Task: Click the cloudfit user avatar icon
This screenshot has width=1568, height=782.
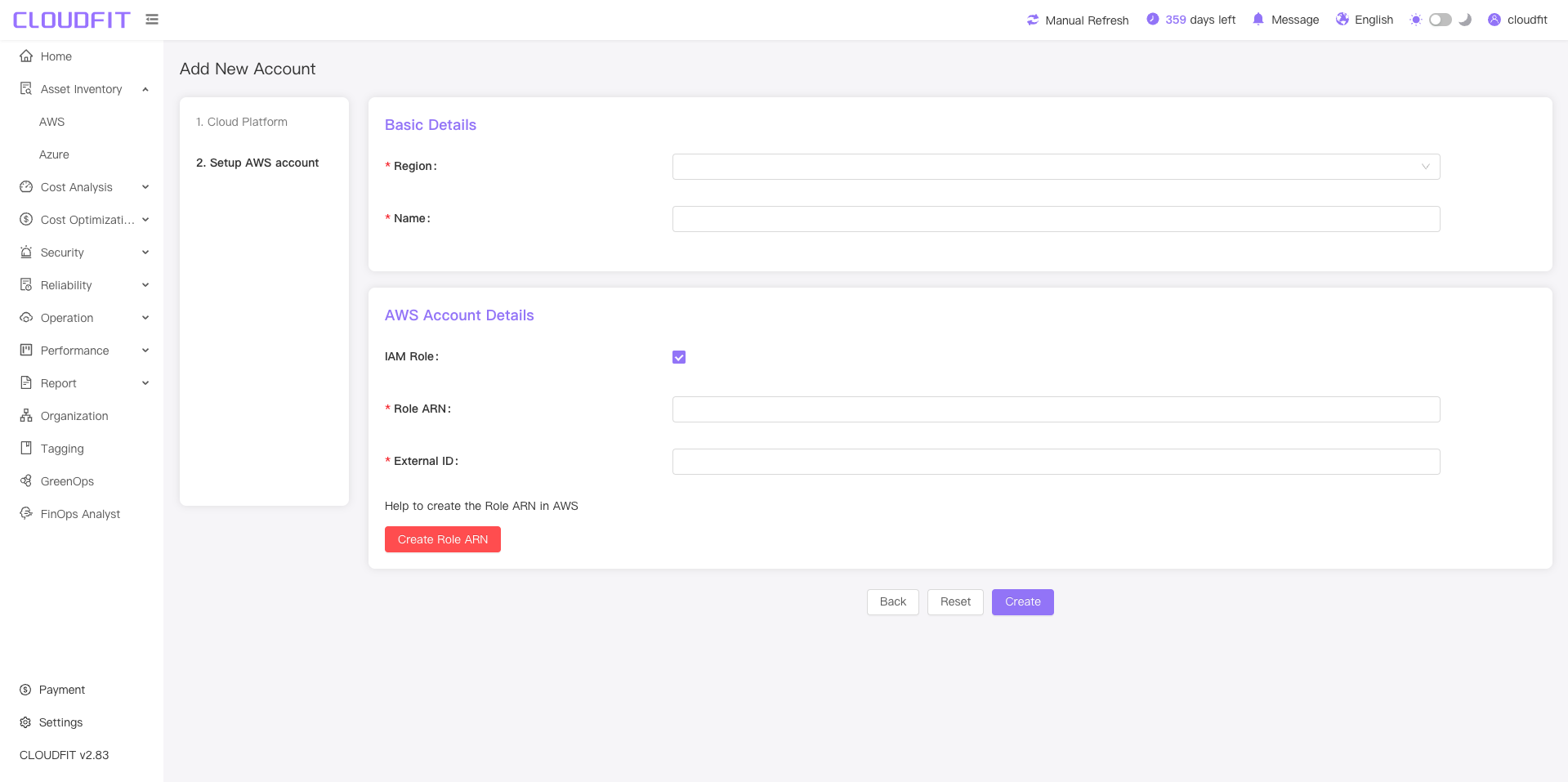Action: point(1494,20)
